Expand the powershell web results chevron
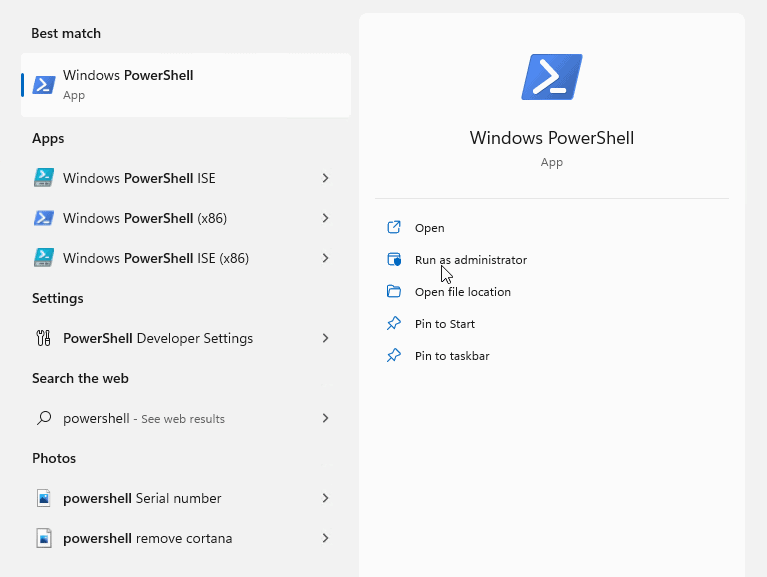This screenshot has height=577, width=767. (x=325, y=418)
